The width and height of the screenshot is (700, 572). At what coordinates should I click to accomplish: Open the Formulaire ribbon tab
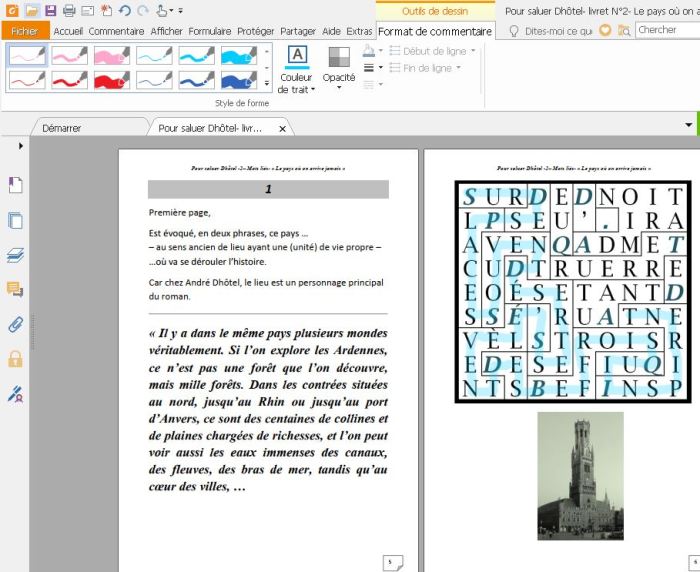click(210, 31)
